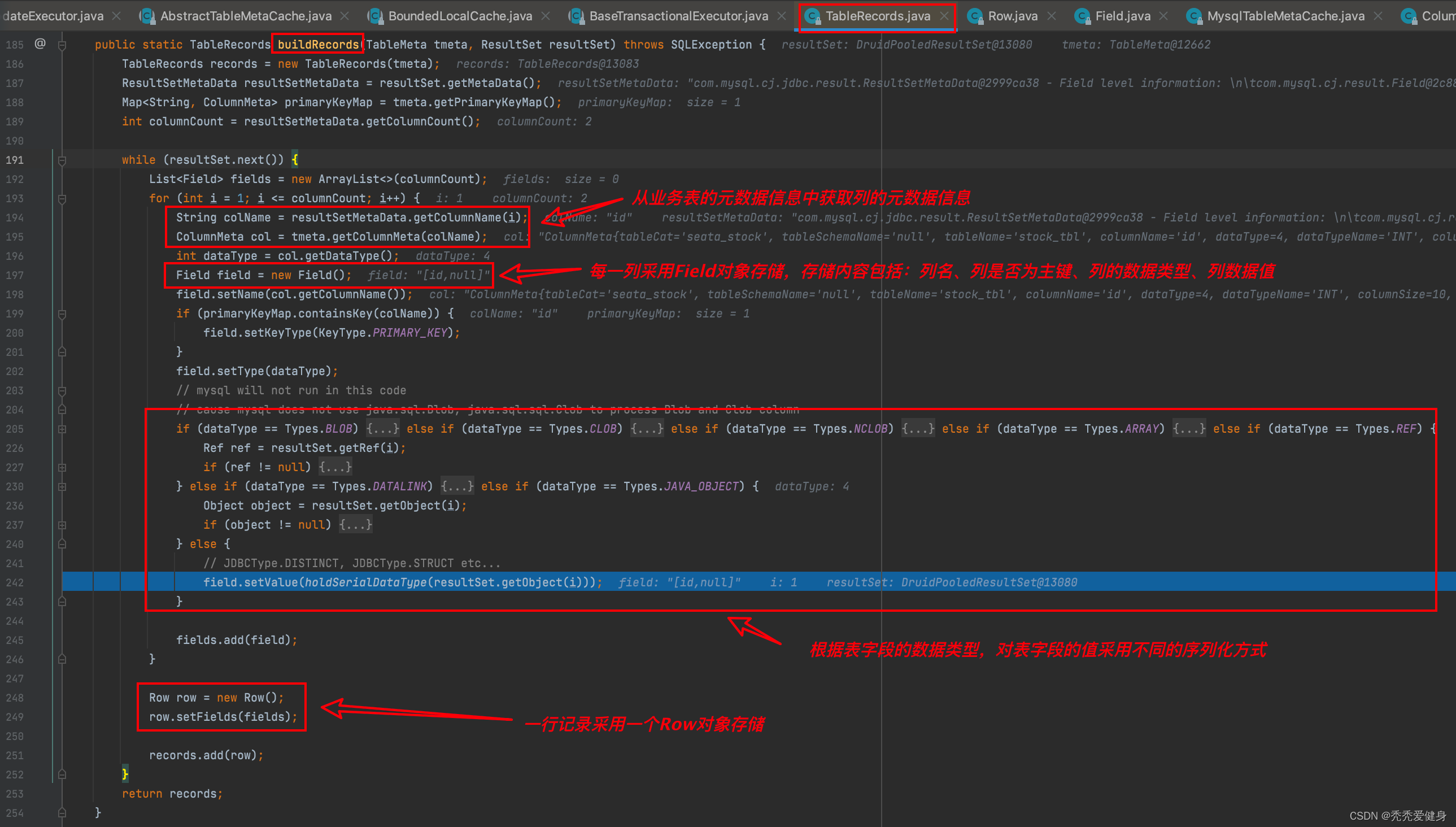Collapse the comment block fold marker at line 203
1456x827 pixels.
tap(62, 391)
